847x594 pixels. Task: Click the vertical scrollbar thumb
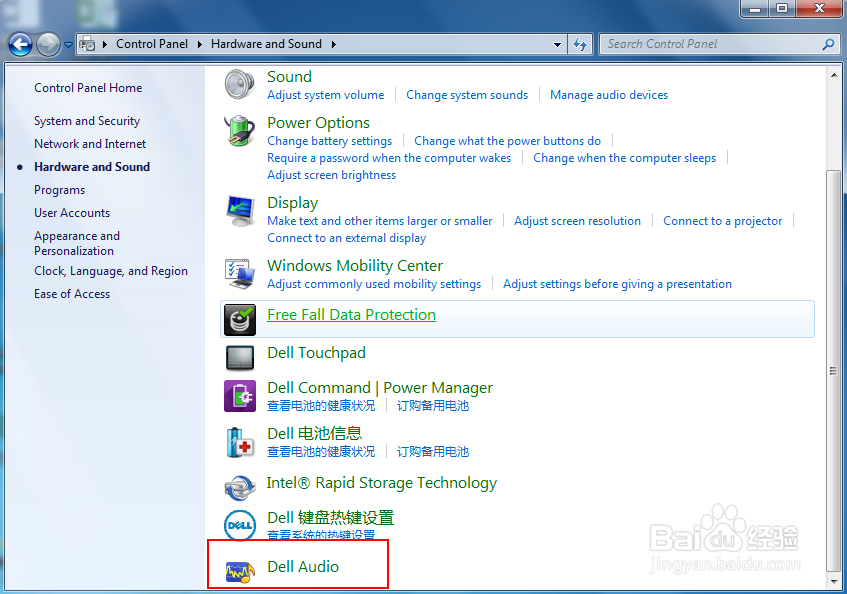834,370
